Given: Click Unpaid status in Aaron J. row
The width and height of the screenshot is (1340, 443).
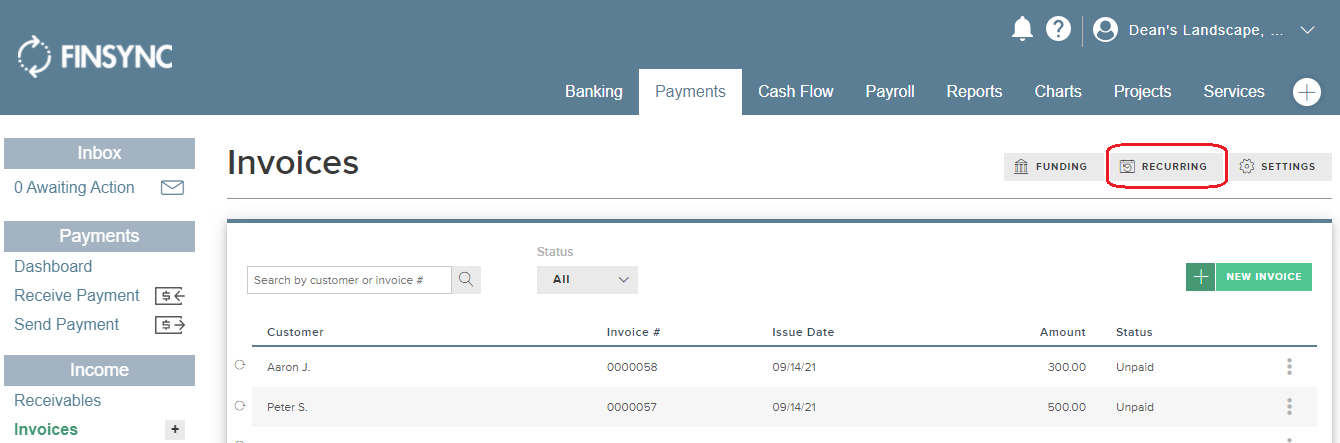Looking at the screenshot, I should point(1135,367).
